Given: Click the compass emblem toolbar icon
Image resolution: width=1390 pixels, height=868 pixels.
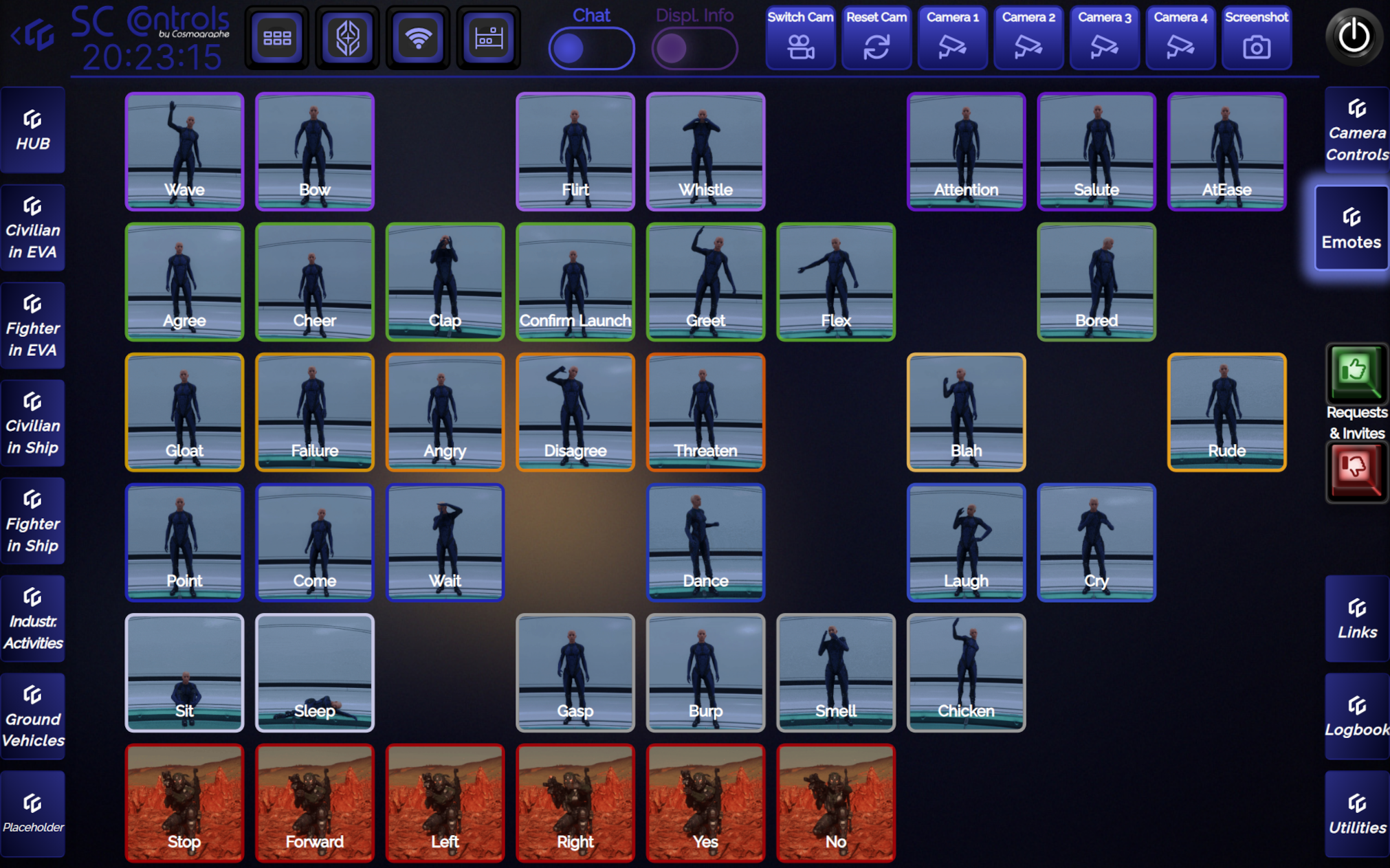Looking at the screenshot, I should point(348,38).
